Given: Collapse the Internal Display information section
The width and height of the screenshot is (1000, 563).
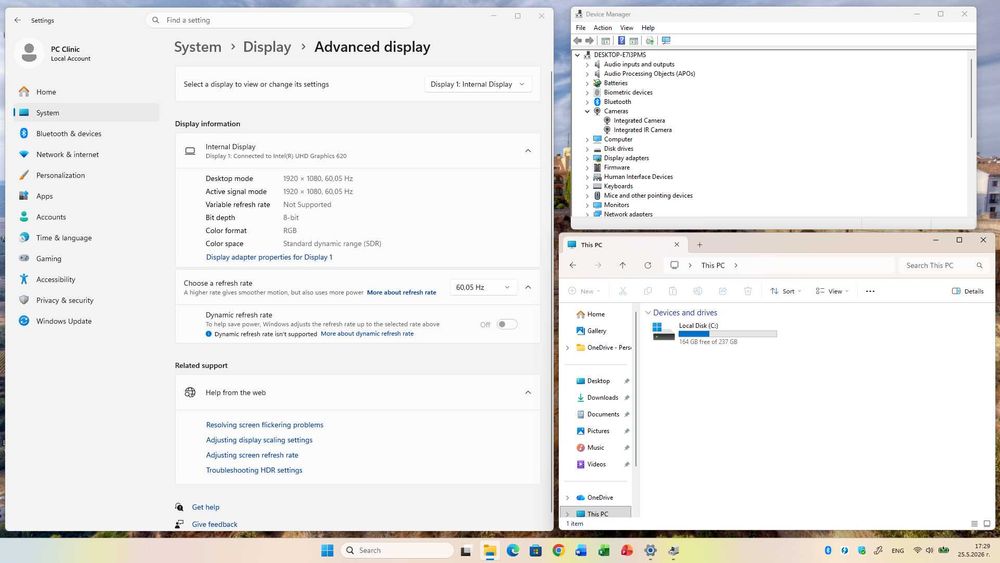Looking at the screenshot, I should click(528, 151).
